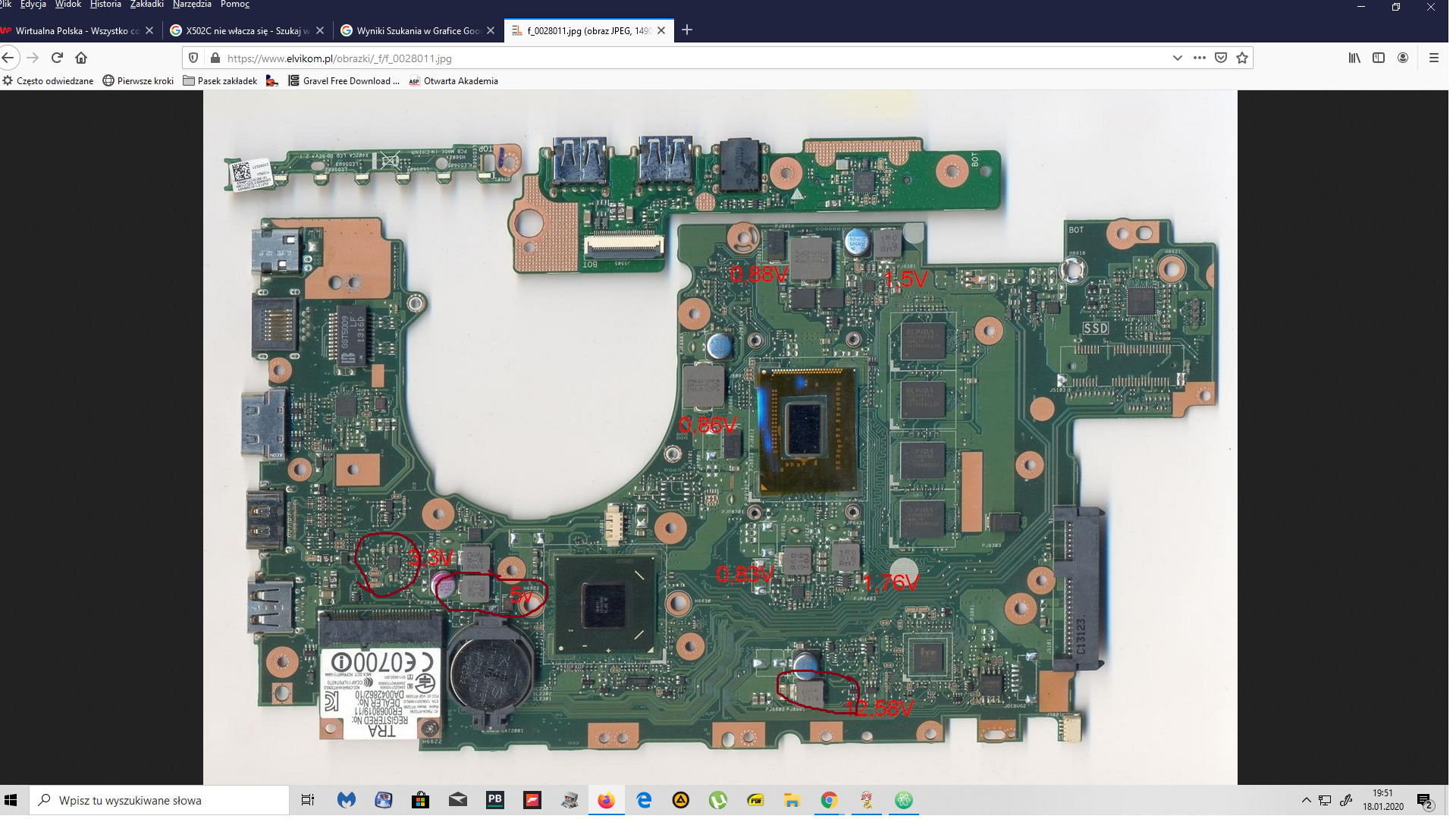
Task: Close the X502C Google search tab
Action: pos(320,30)
